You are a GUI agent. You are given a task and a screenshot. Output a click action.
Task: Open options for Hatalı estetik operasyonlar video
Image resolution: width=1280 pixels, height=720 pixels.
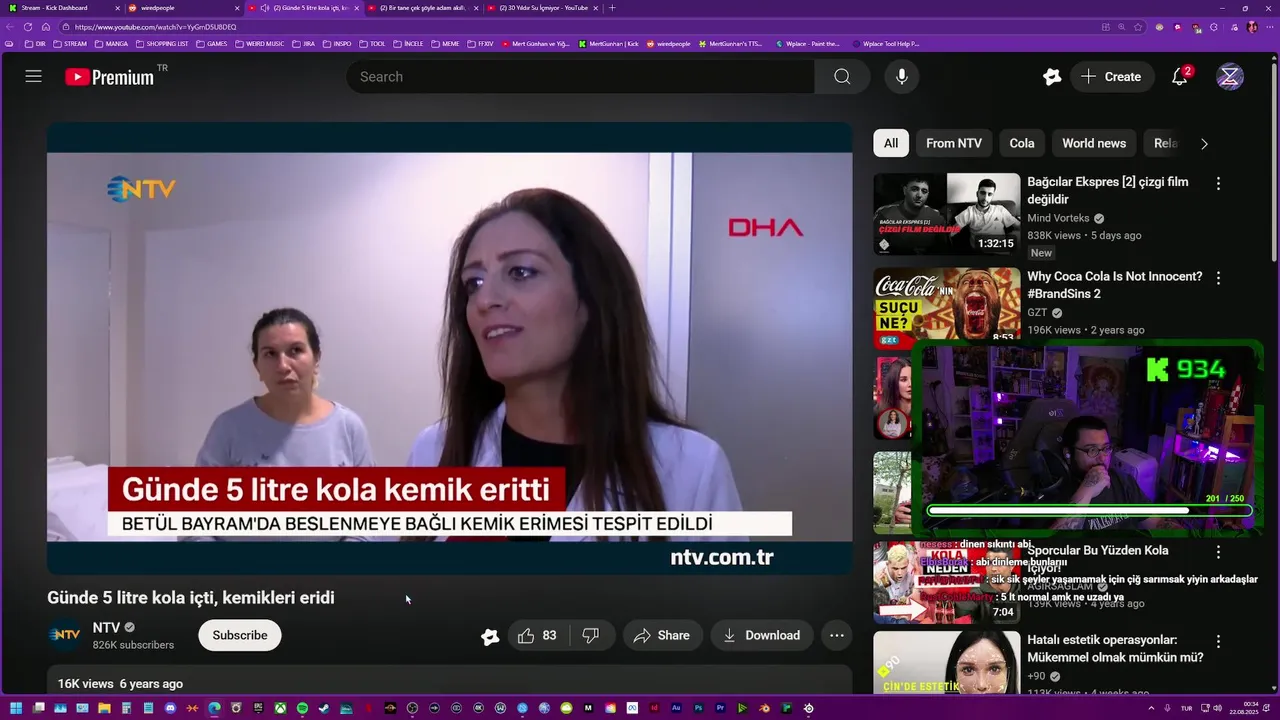tap(1218, 642)
